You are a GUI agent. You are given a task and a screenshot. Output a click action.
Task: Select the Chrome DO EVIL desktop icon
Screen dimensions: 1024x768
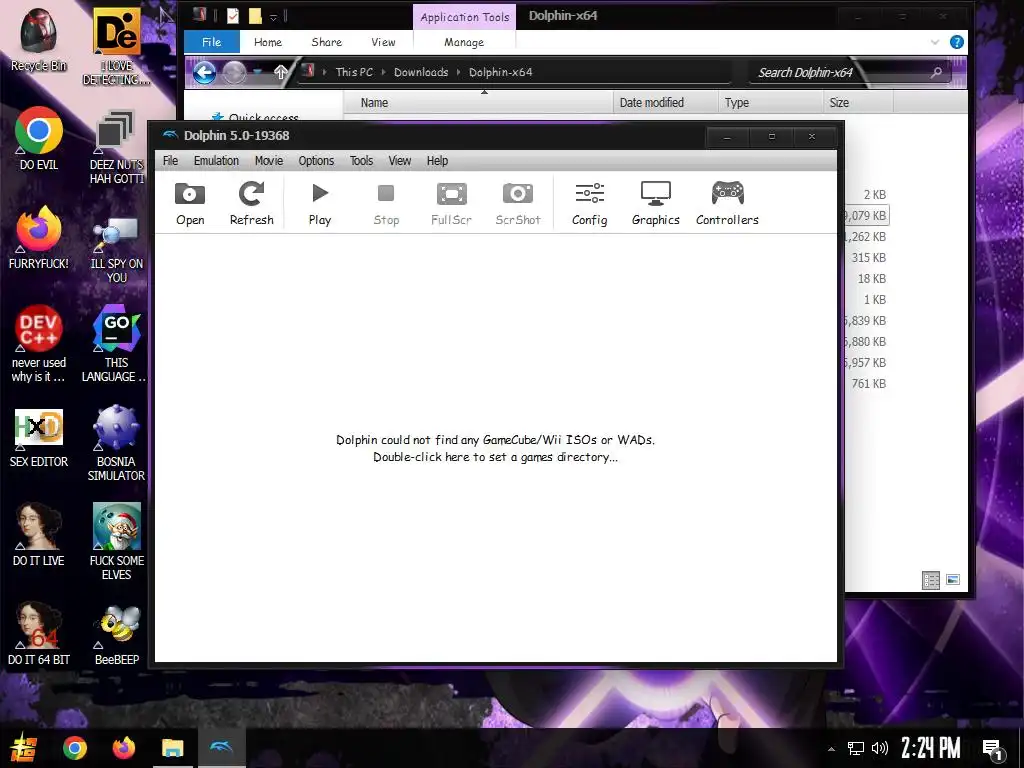point(39,138)
